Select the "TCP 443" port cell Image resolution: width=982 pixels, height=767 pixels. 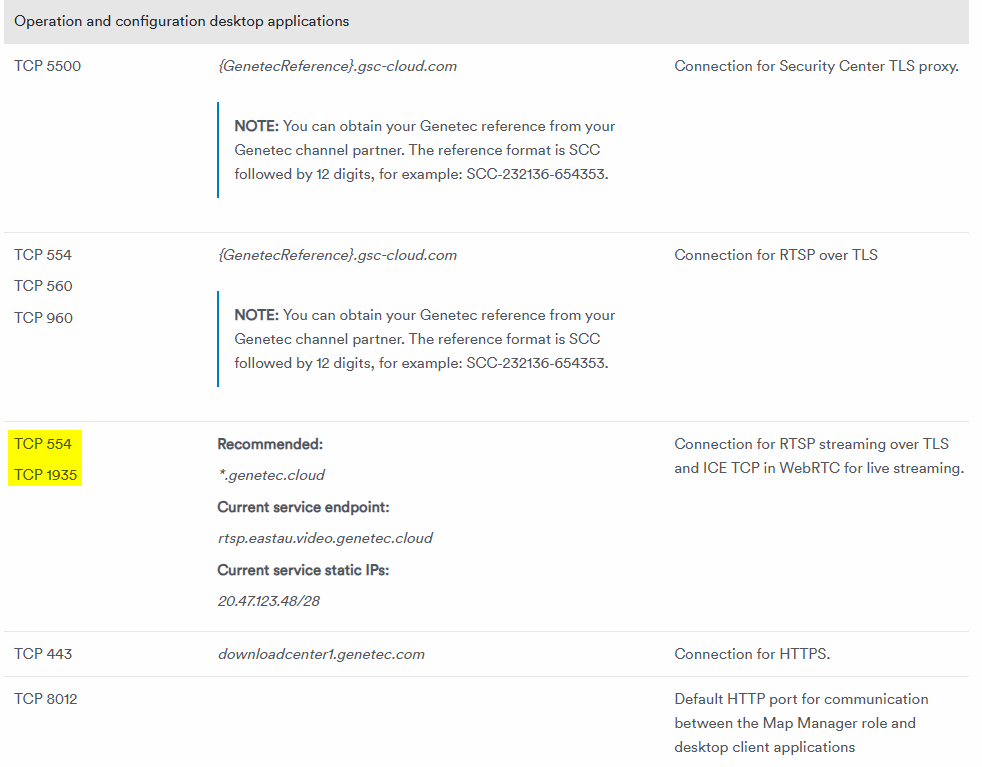43,654
